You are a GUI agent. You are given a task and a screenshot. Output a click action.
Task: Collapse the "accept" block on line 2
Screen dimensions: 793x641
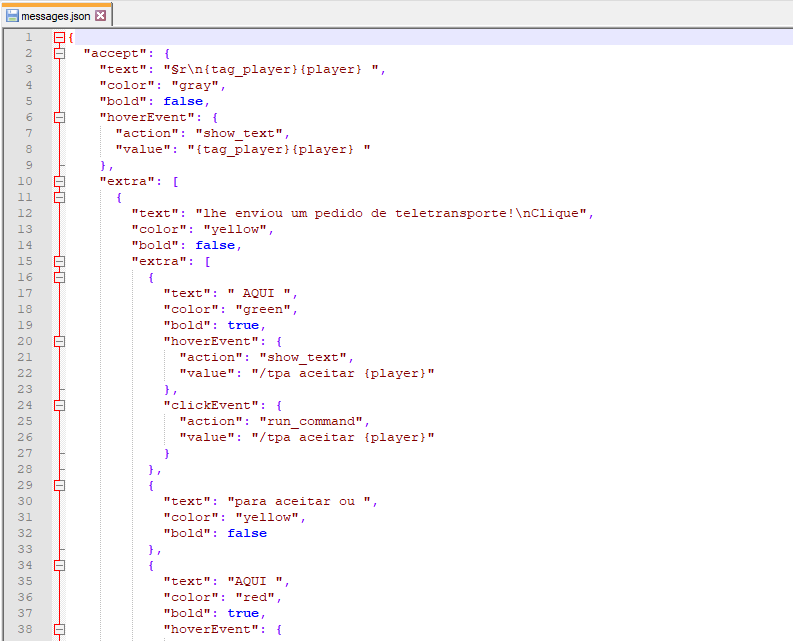pos(59,53)
